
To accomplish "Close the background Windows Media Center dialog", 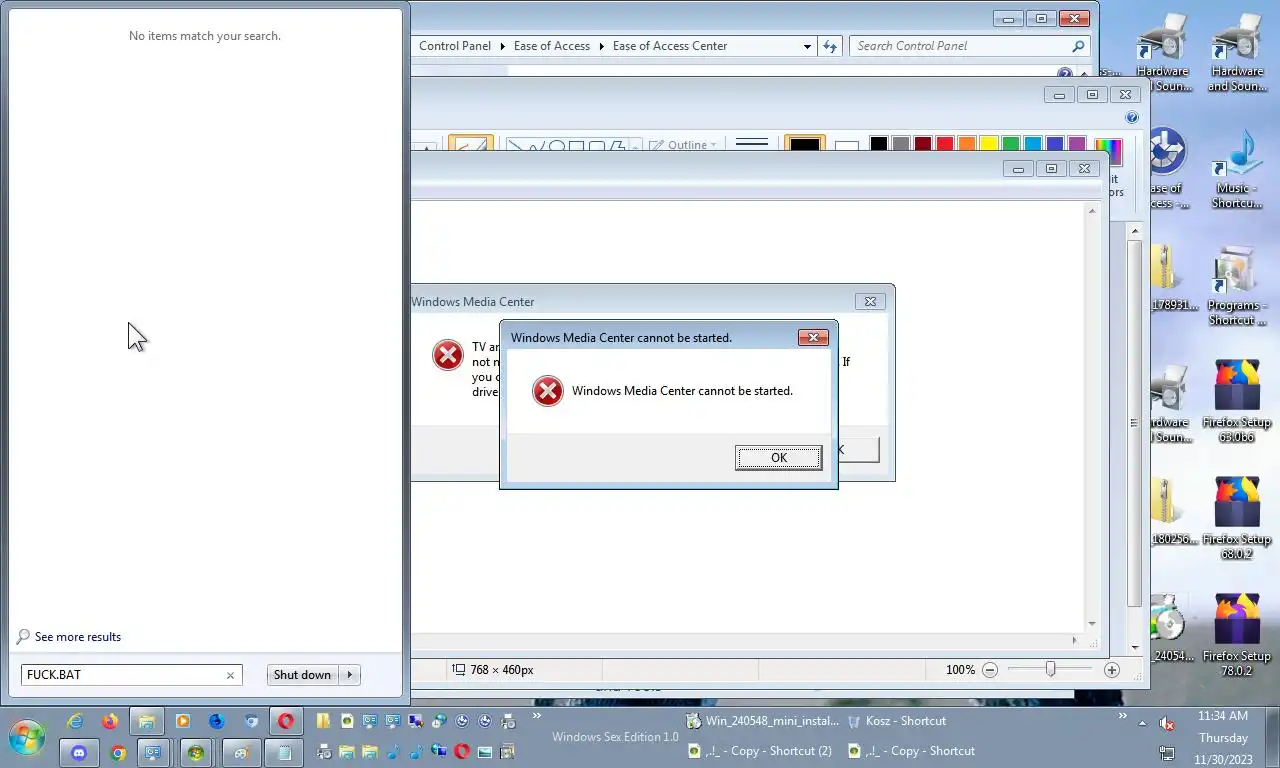I will tap(870, 301).
